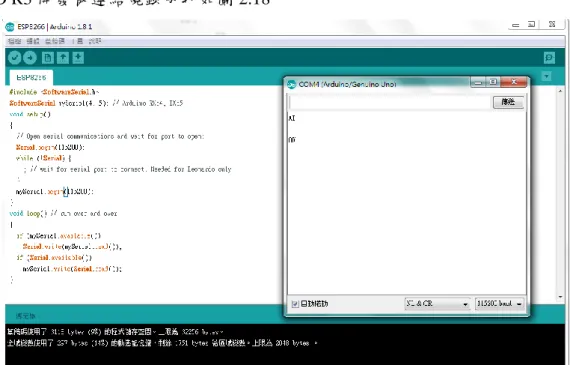Toggle the autoscroll checkbox in serial monitor

coord(295,304)
